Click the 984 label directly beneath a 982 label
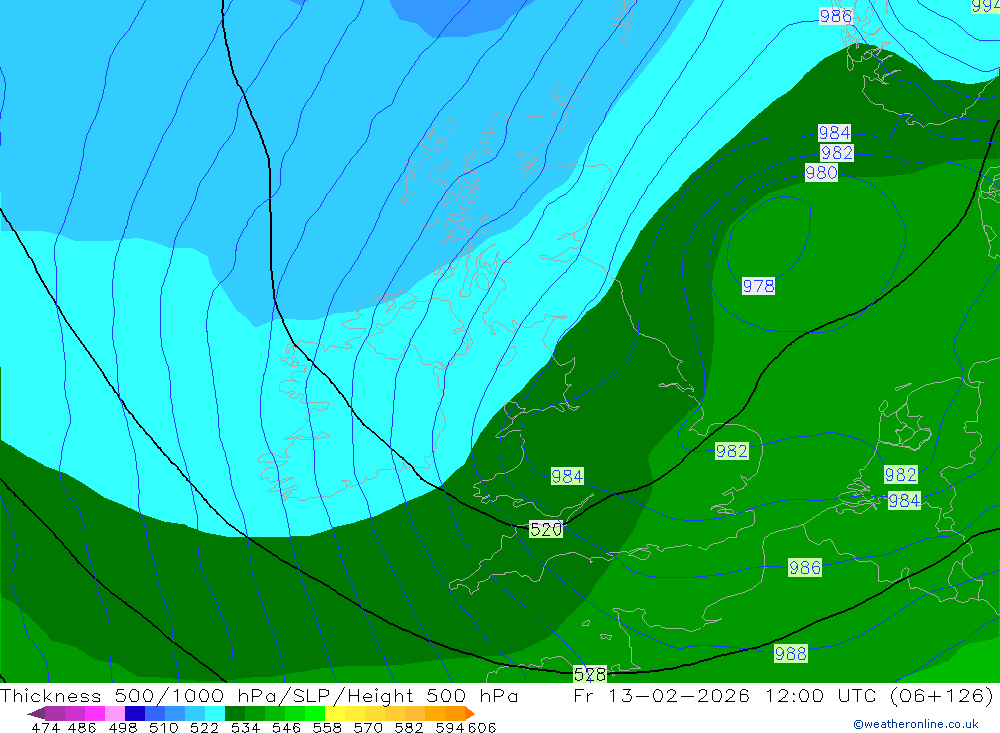The width and height of the screenshot is (1000, 733). pyautogui.click(x=904, y=501)
